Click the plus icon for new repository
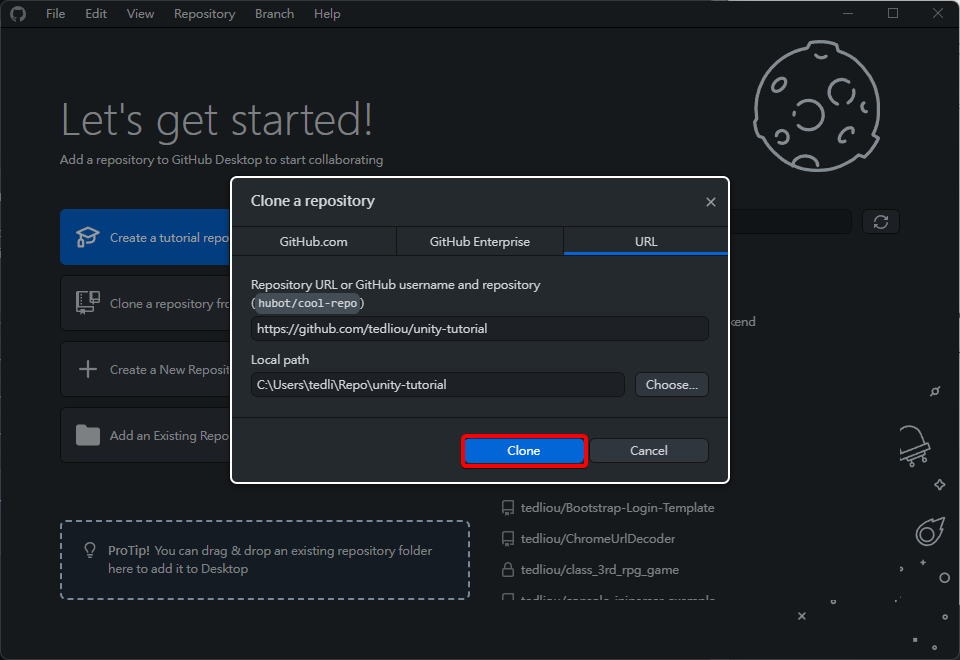The height and width of the screenshot is (660, 960). click(x=88, y=369)
